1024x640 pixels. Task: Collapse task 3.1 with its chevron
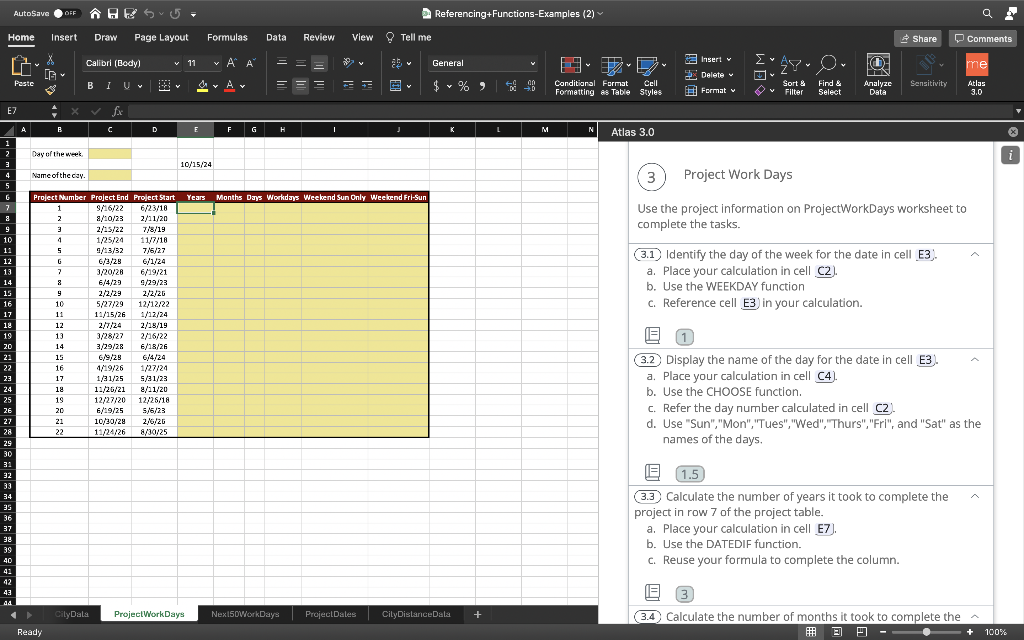click(975, 254)
